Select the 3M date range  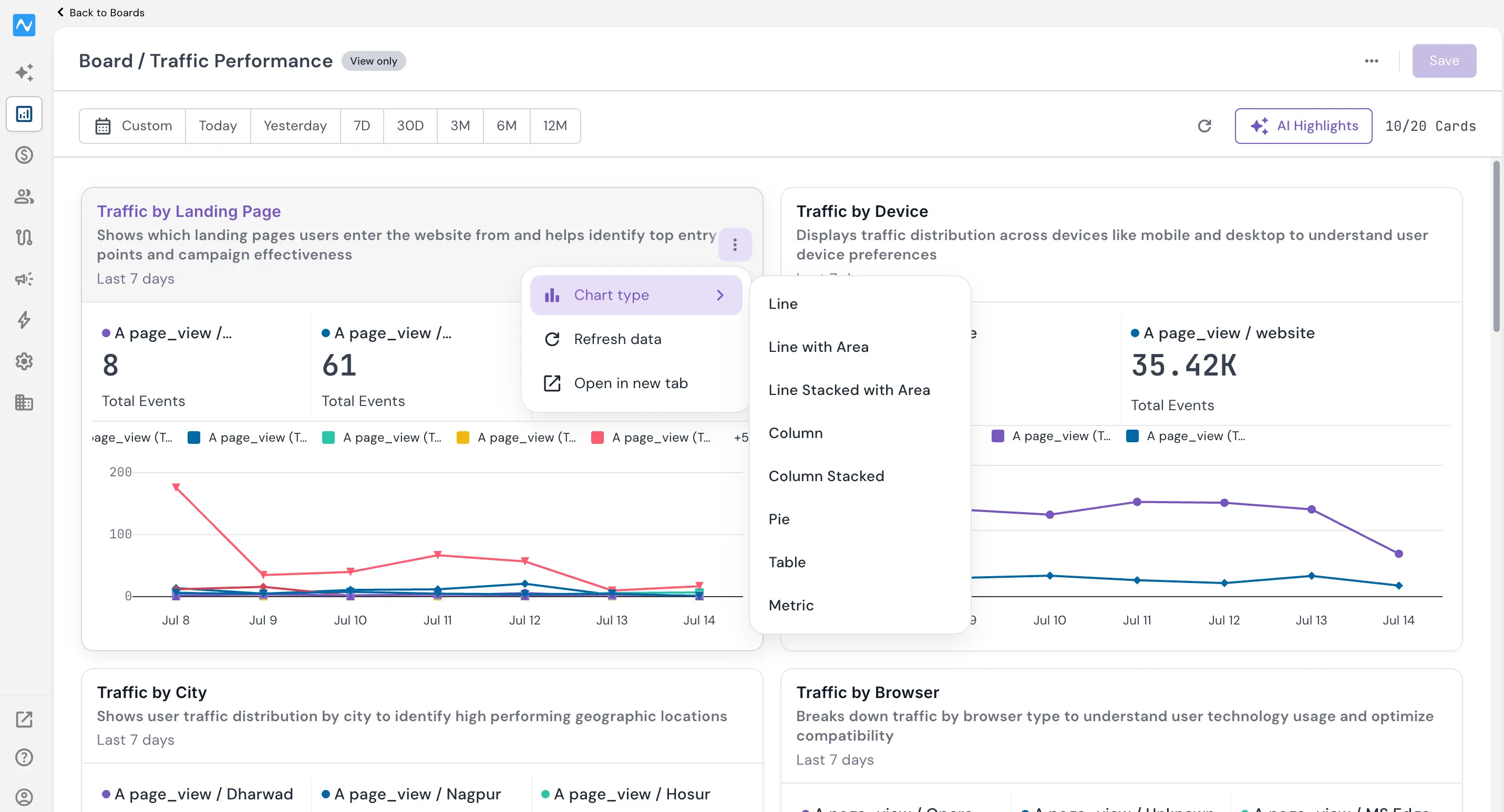point(460,126)
